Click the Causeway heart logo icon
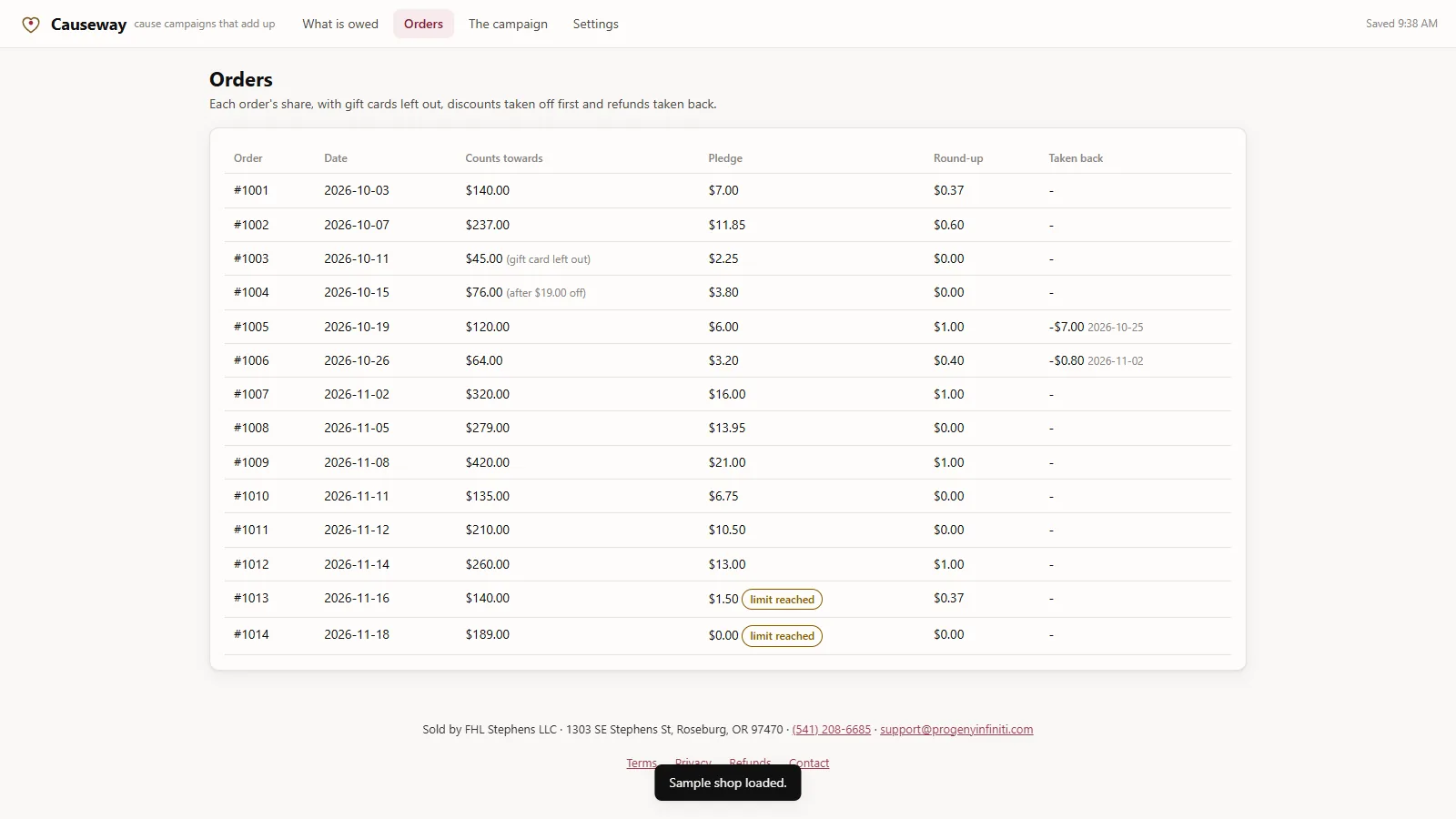The height and width of the screenshot is (819, 1456). point(31,25)
